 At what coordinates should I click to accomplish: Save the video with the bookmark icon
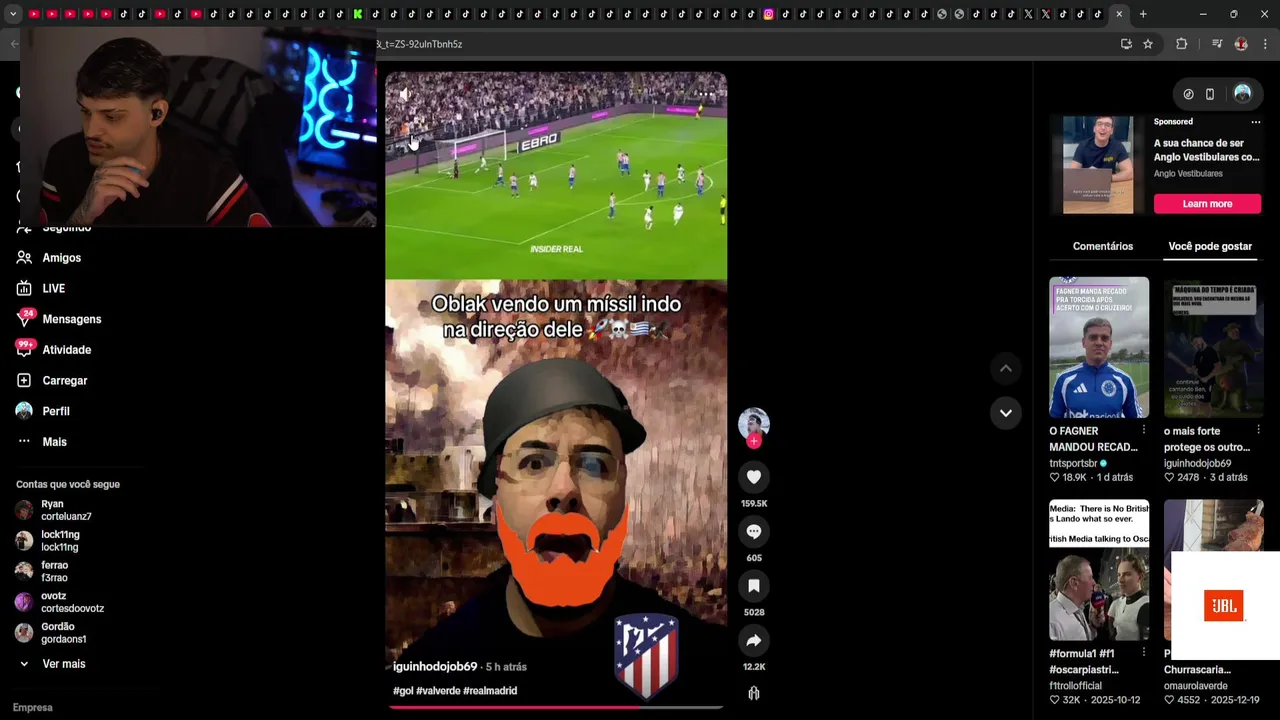coord(754,586)
